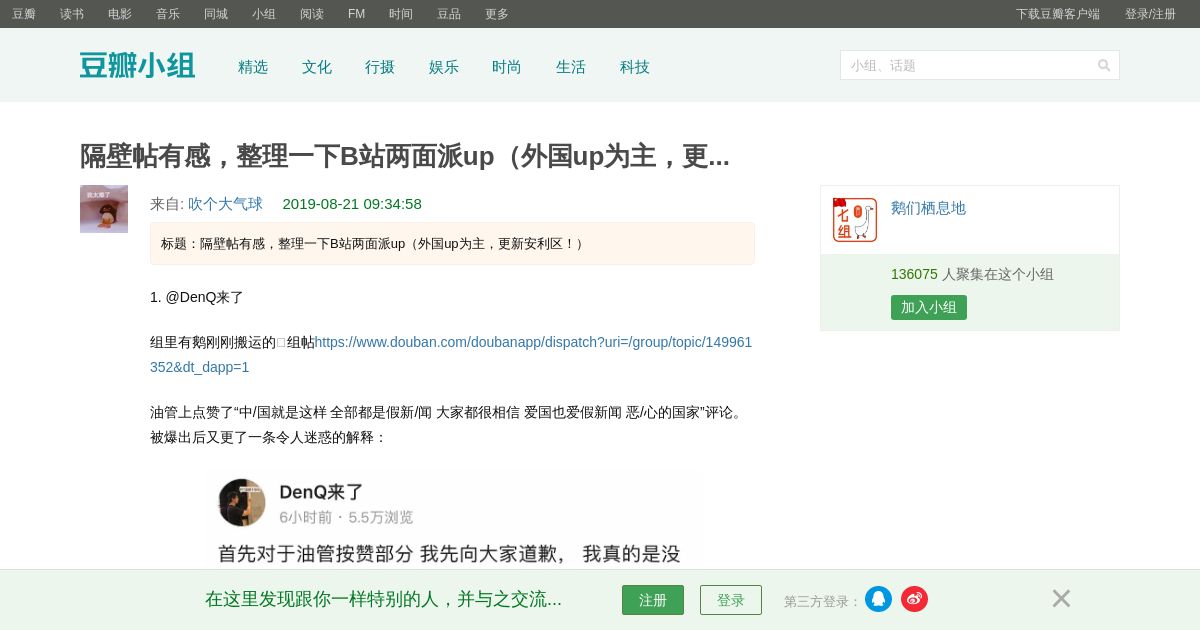Viewport: 1200px width, 630px height.
Task: Open 小组 in top navigation
Action: tap(264, 14)
